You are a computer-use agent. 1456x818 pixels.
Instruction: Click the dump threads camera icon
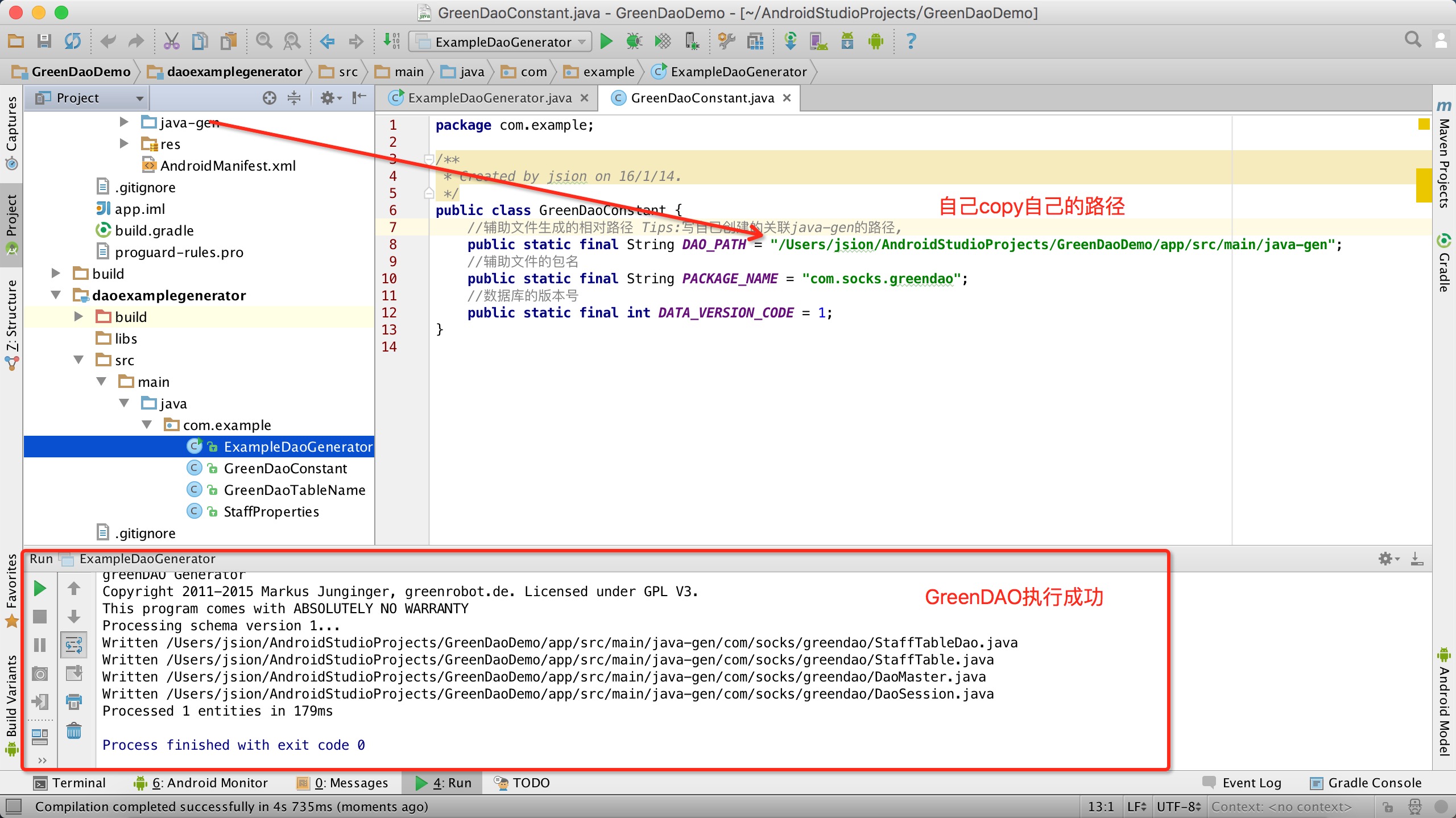click(x=40, y=674)
